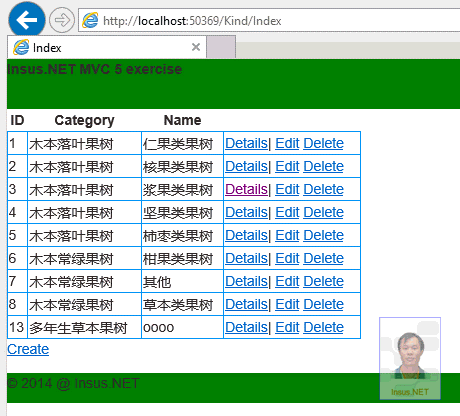460x416 pixels.
Task: Open Details for row 3 浆果类果树
Action: [x=246, y=189]
